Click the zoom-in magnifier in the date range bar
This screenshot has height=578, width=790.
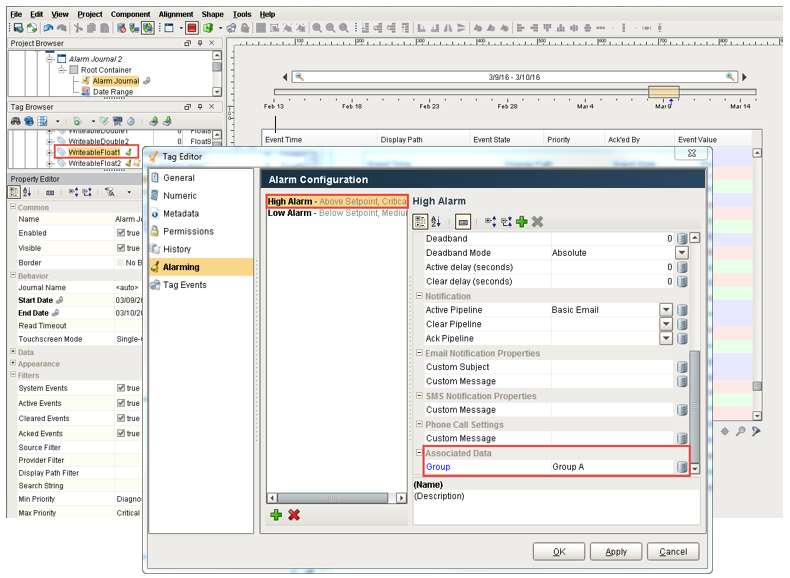click(730, 77)
